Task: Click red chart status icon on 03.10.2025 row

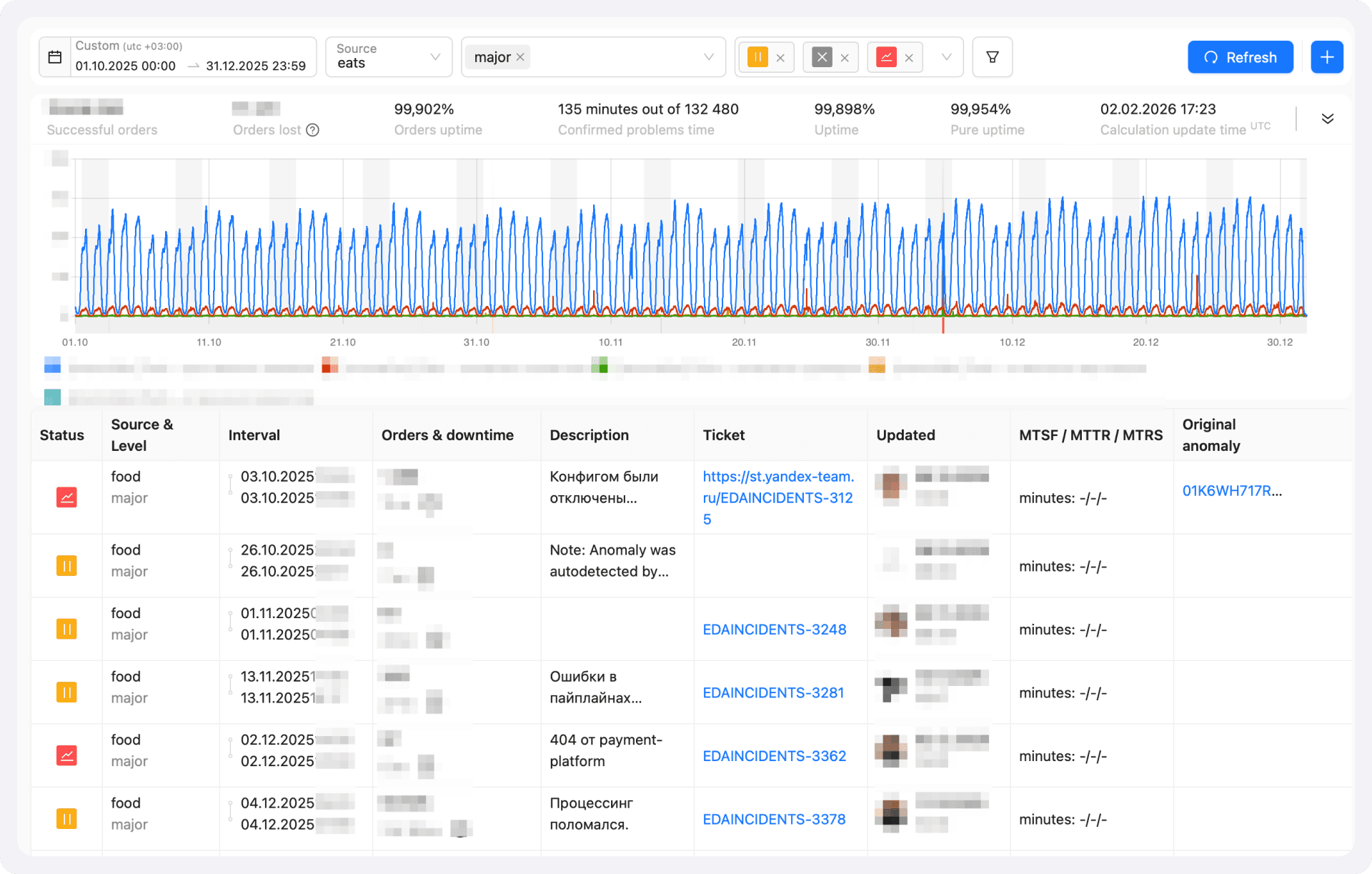Action: (66, 497)
